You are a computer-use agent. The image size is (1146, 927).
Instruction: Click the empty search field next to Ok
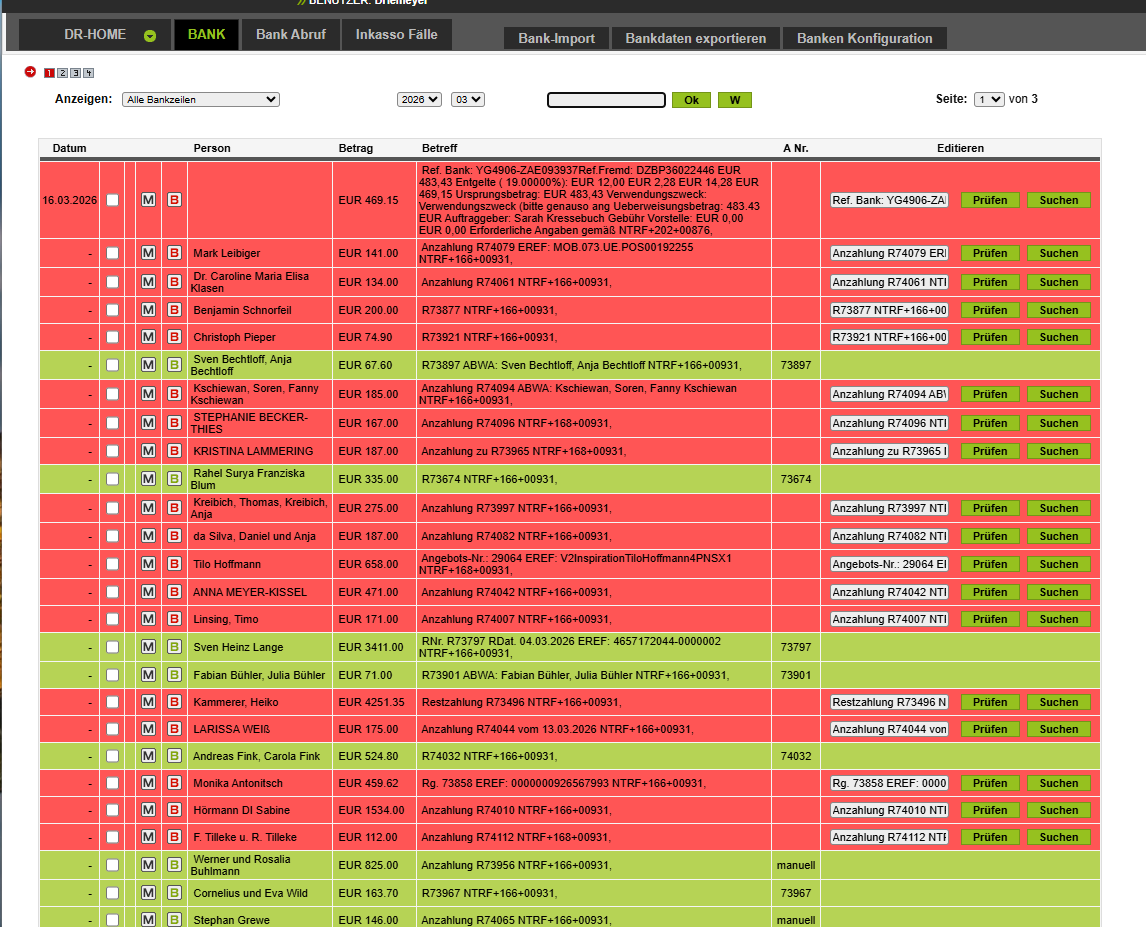tap(606, 100)
